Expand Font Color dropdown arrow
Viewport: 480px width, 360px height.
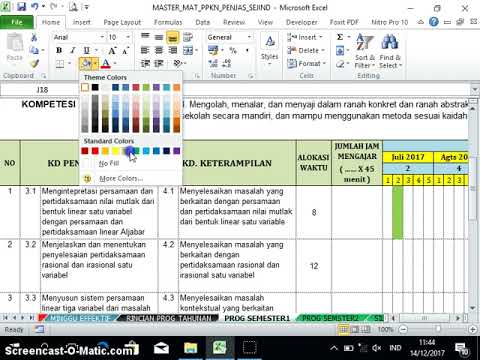(x=115, y=63)
